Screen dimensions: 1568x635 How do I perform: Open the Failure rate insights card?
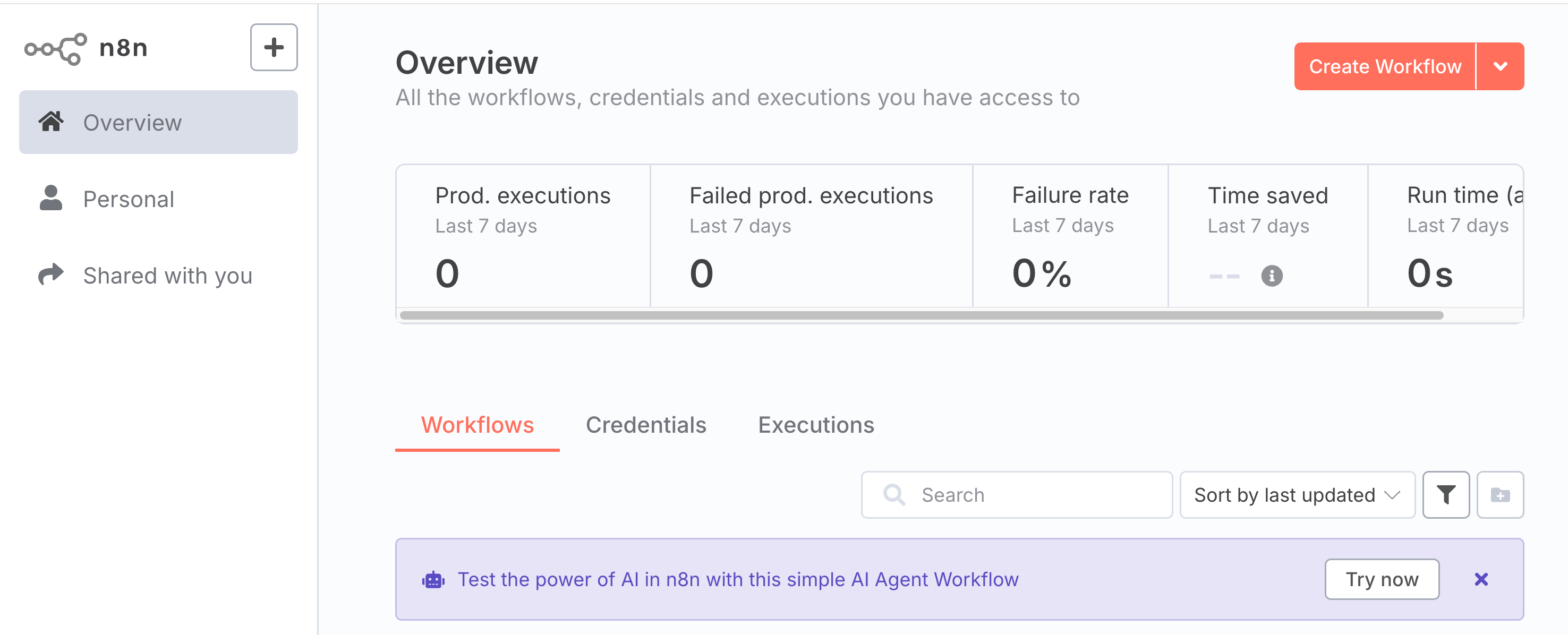click(x=1070, y=236)
